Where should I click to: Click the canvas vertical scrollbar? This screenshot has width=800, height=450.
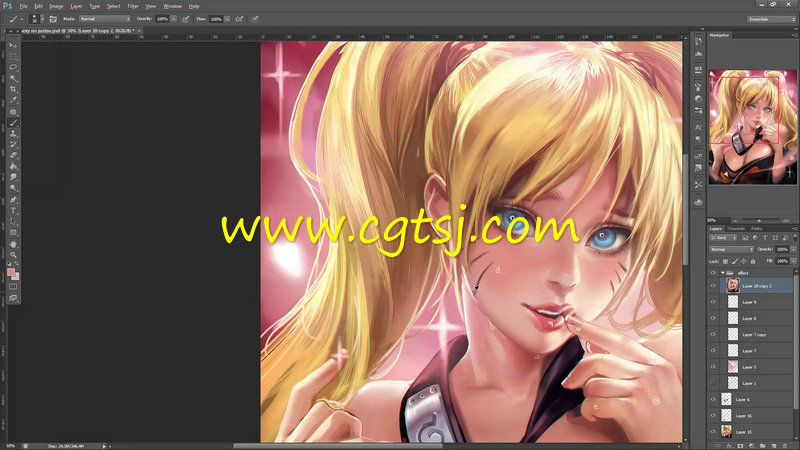tap(685, 209)
